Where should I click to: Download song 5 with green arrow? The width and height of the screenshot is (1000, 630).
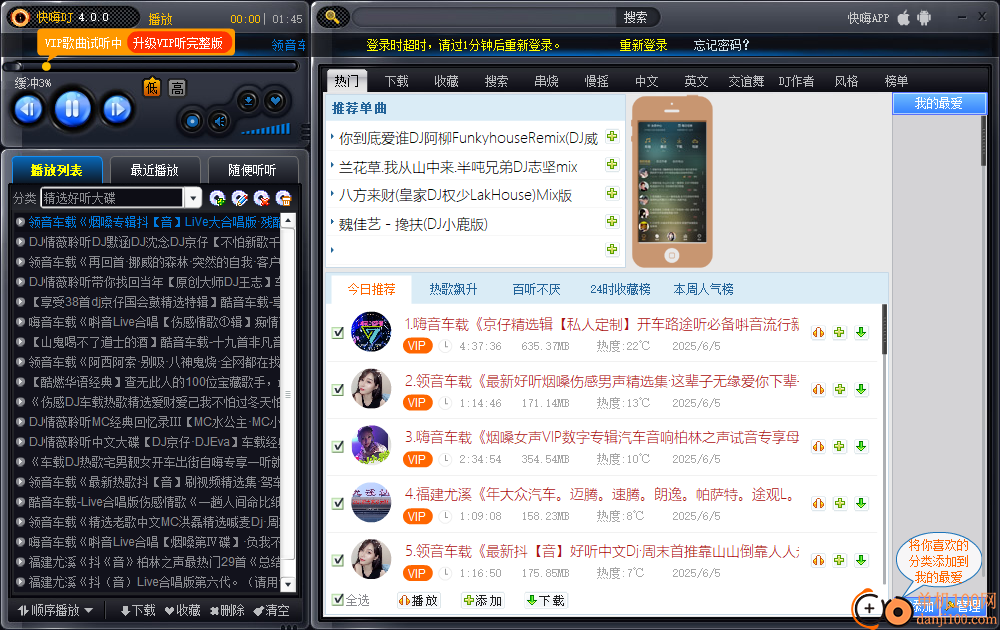click(x=861, y=560)
